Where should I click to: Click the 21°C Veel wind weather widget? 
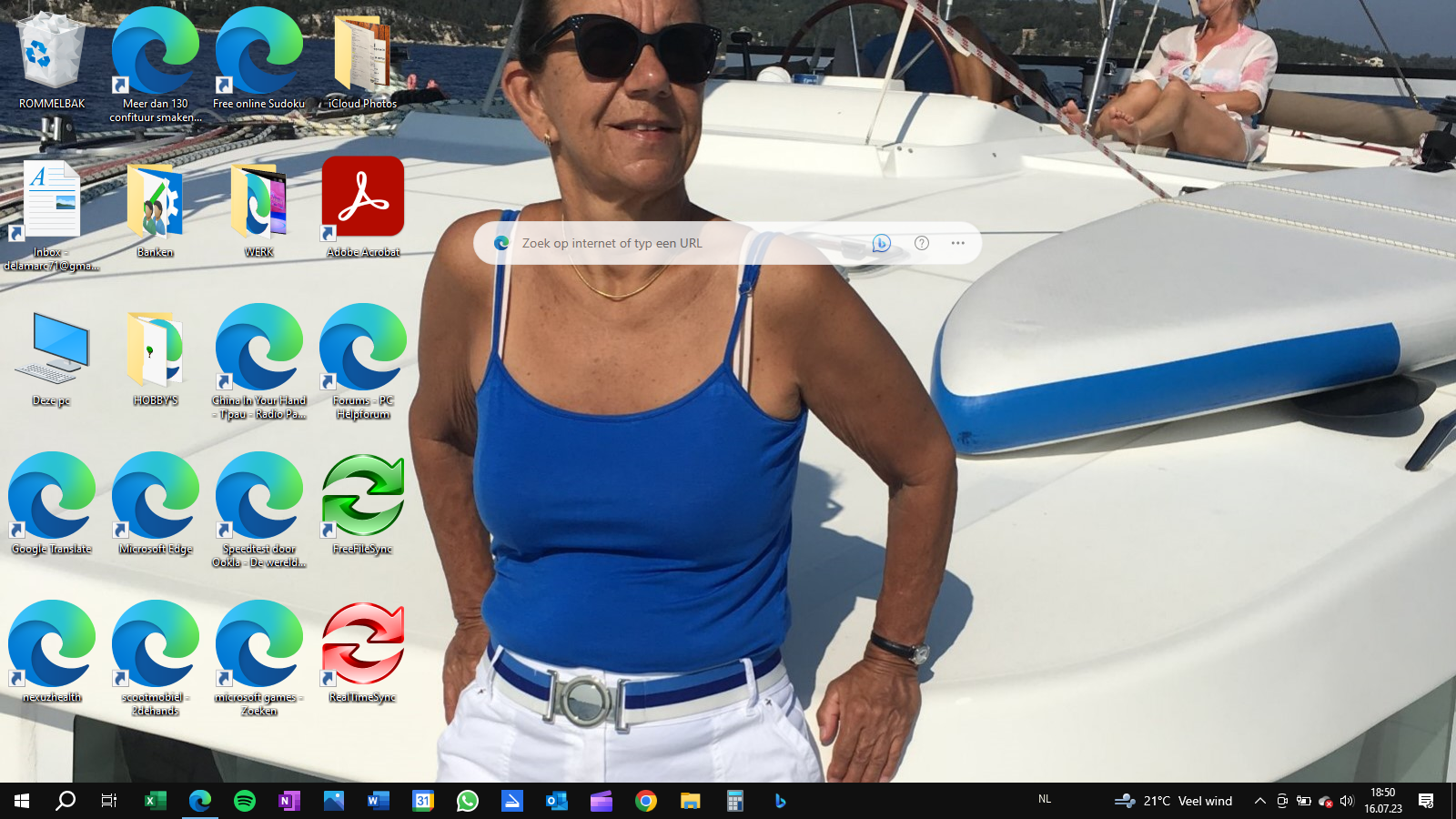(1174, 801)
